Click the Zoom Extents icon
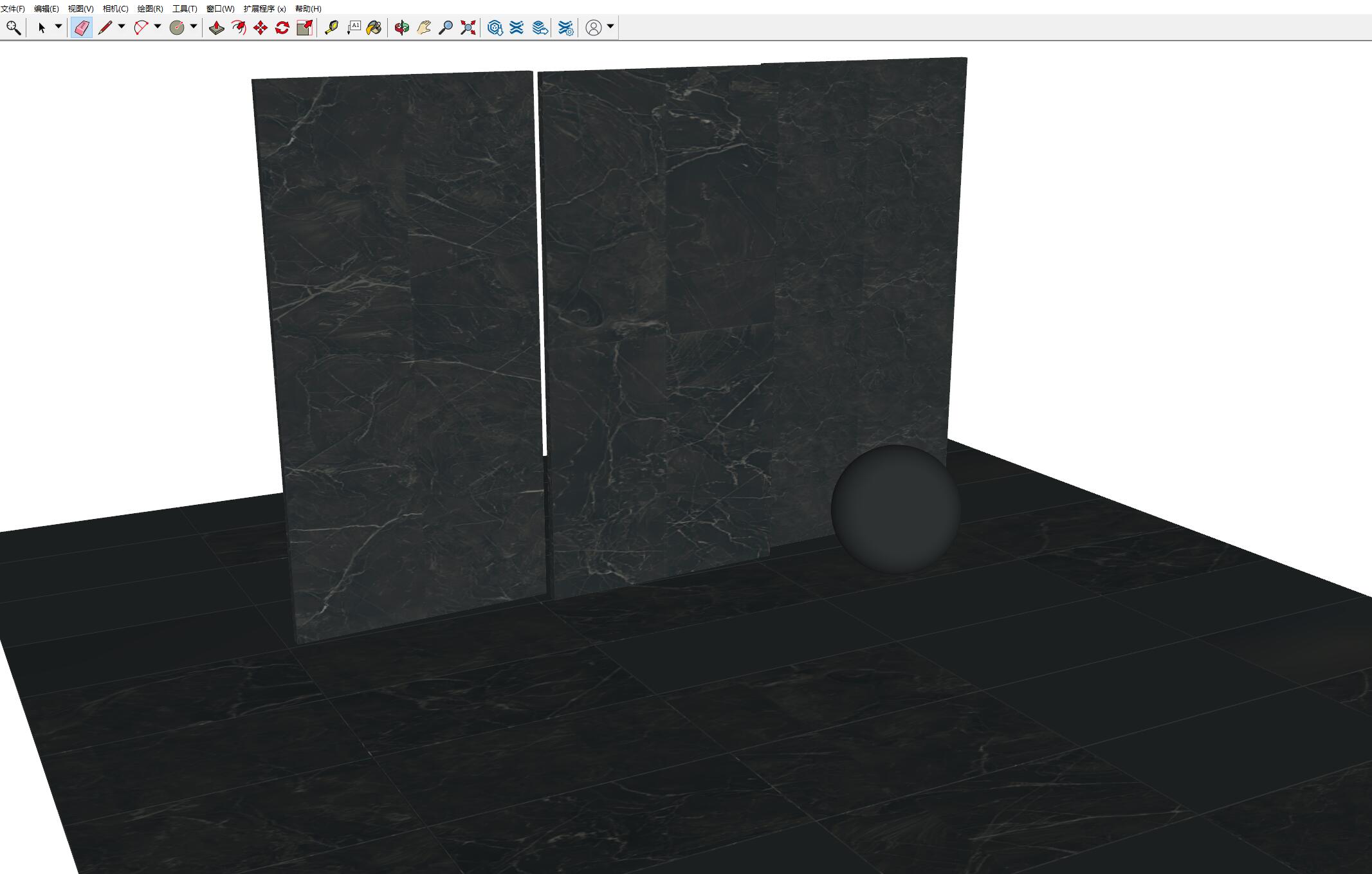Viewport: 1372px width, 874px height. 468,28
